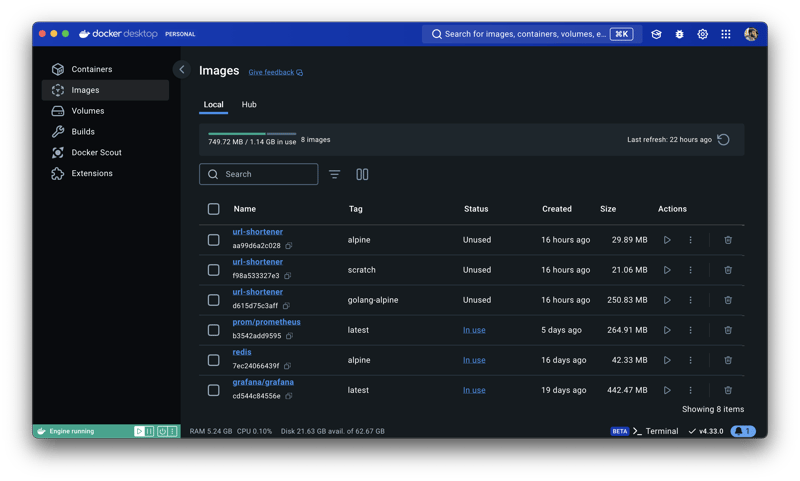Open the prom/prometheus image link
800x481 pixels.
tap(266, 322)
